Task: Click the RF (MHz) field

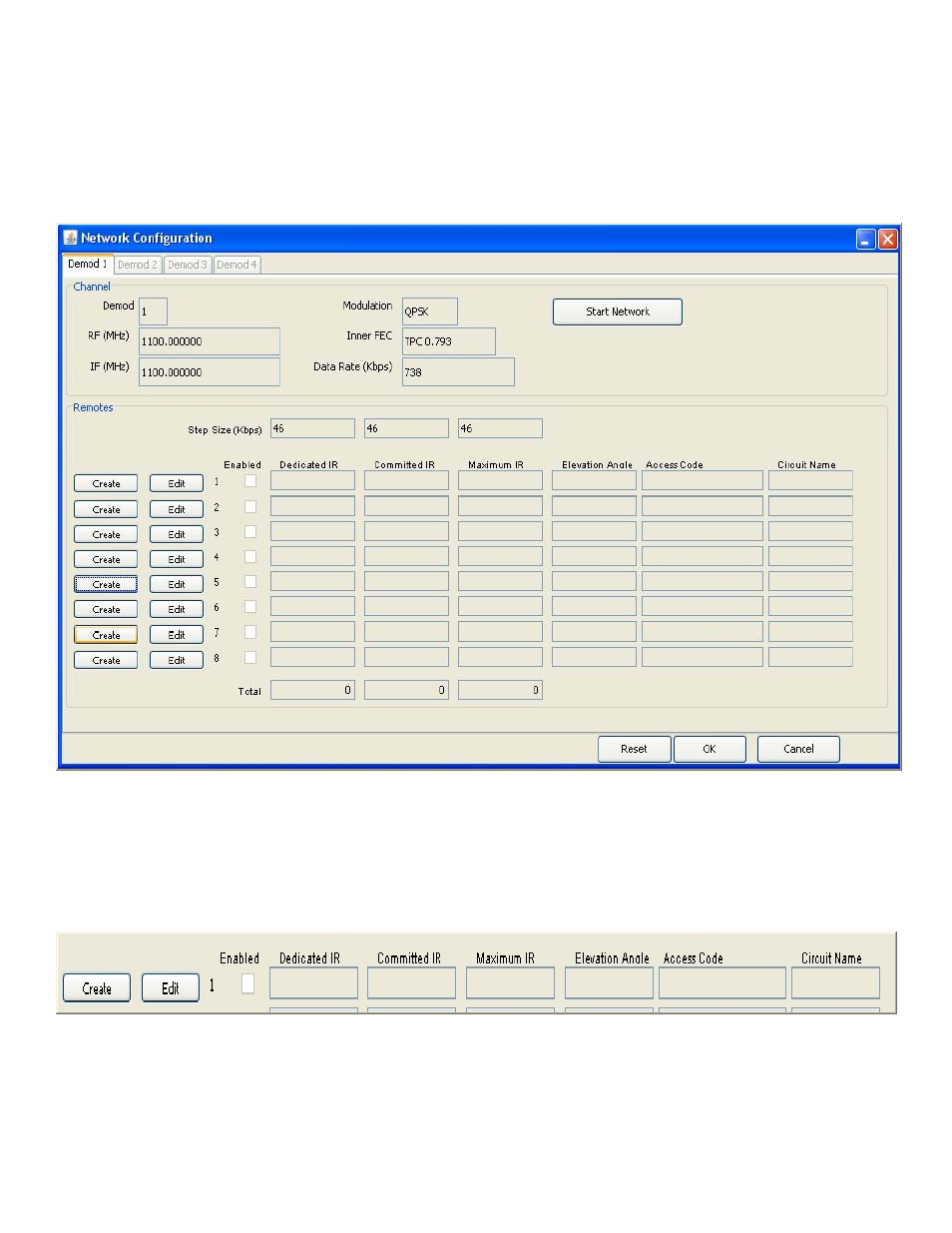Action: (x=209, y=341)
